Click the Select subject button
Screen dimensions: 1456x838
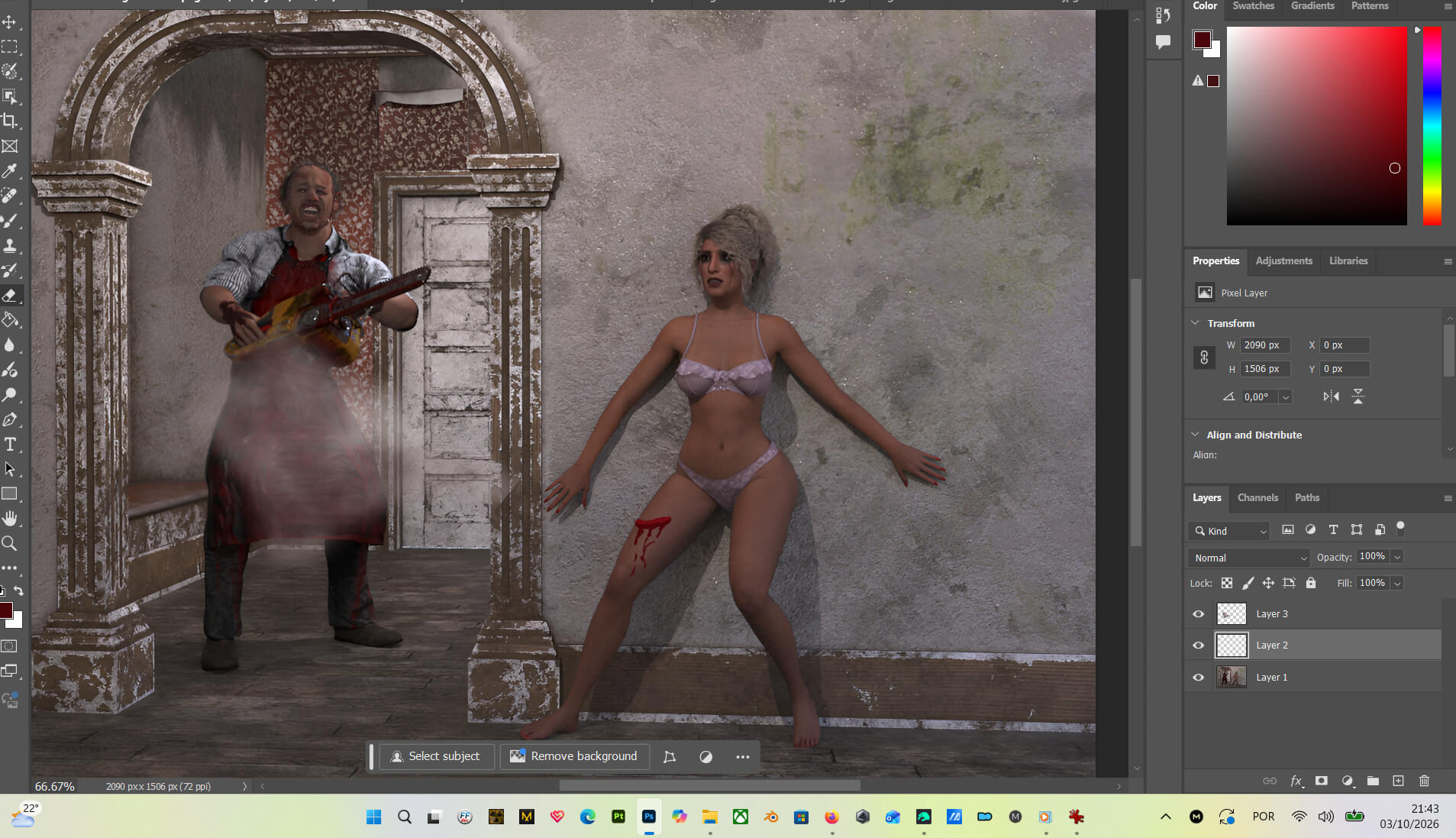(436, 756)
